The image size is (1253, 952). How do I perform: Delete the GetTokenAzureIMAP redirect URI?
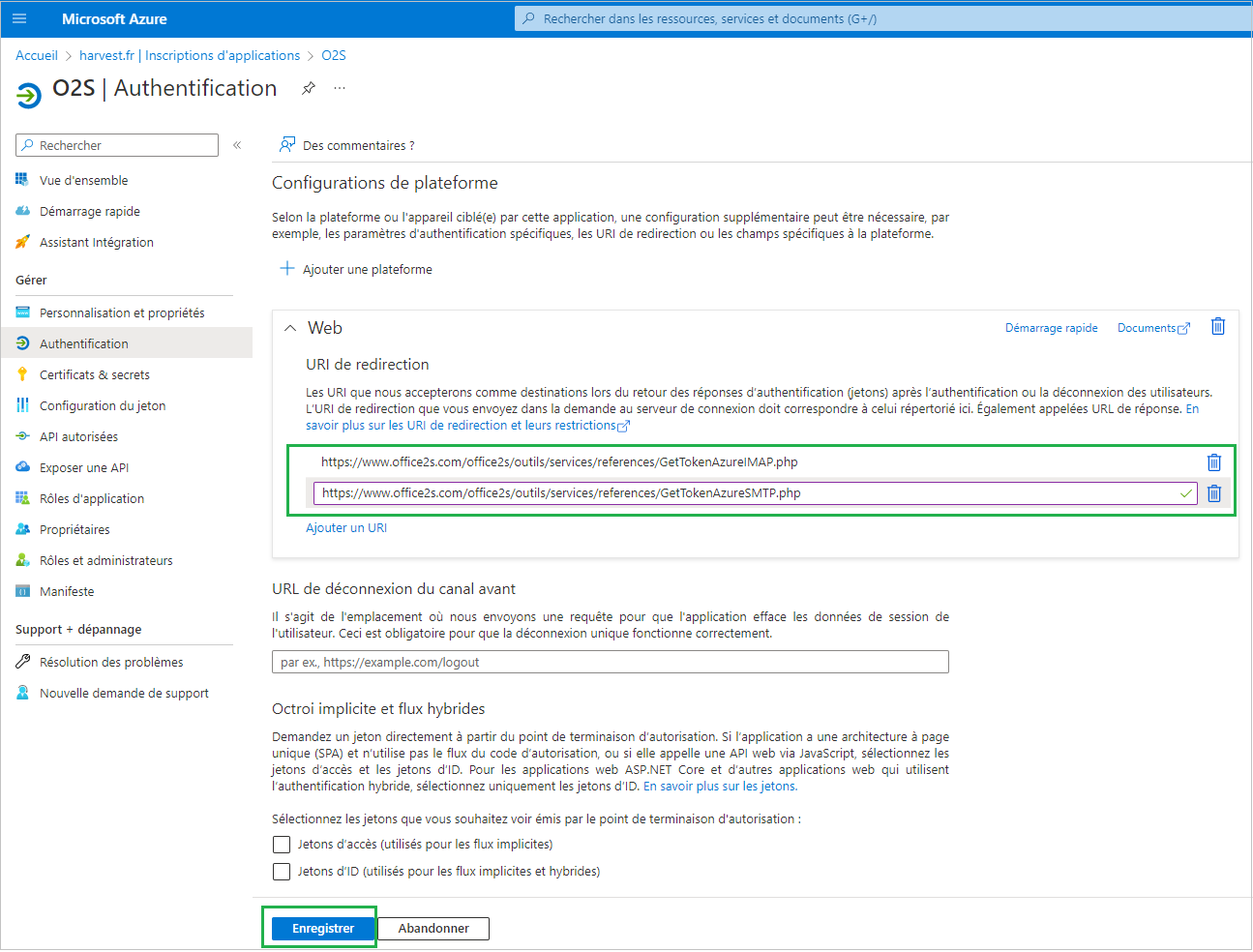pyautogui.click(x=1214, y=462)
